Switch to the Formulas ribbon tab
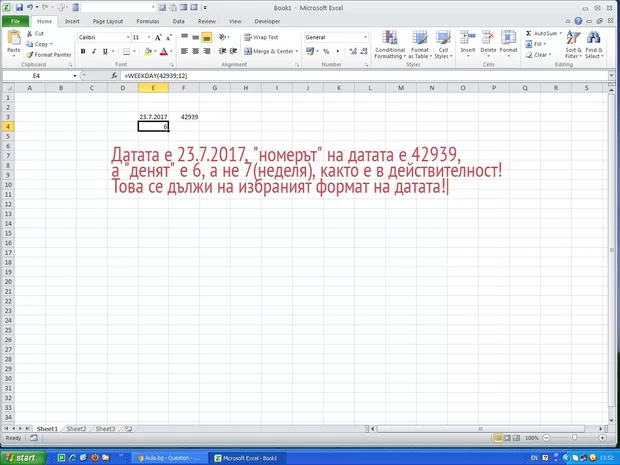This screenshot has height=465, width=620. click(x=148, y=20)
